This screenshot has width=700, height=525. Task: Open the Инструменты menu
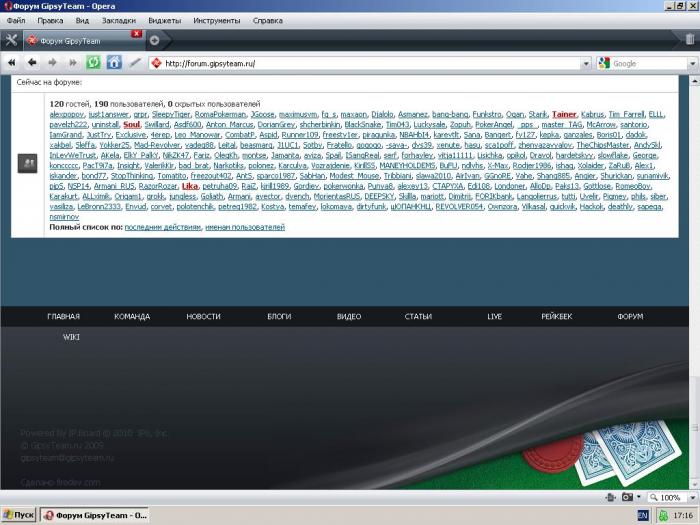[x=217, y=21]
